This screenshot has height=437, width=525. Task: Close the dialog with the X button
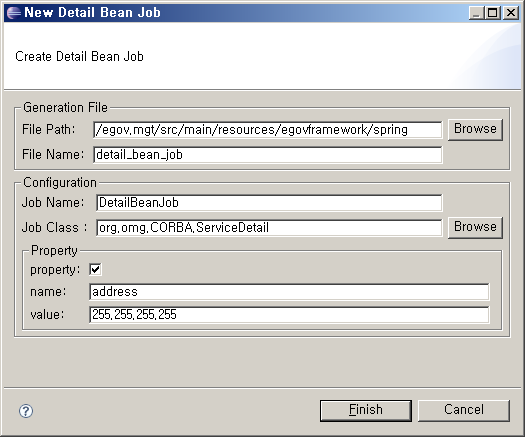tap(511, 13)
